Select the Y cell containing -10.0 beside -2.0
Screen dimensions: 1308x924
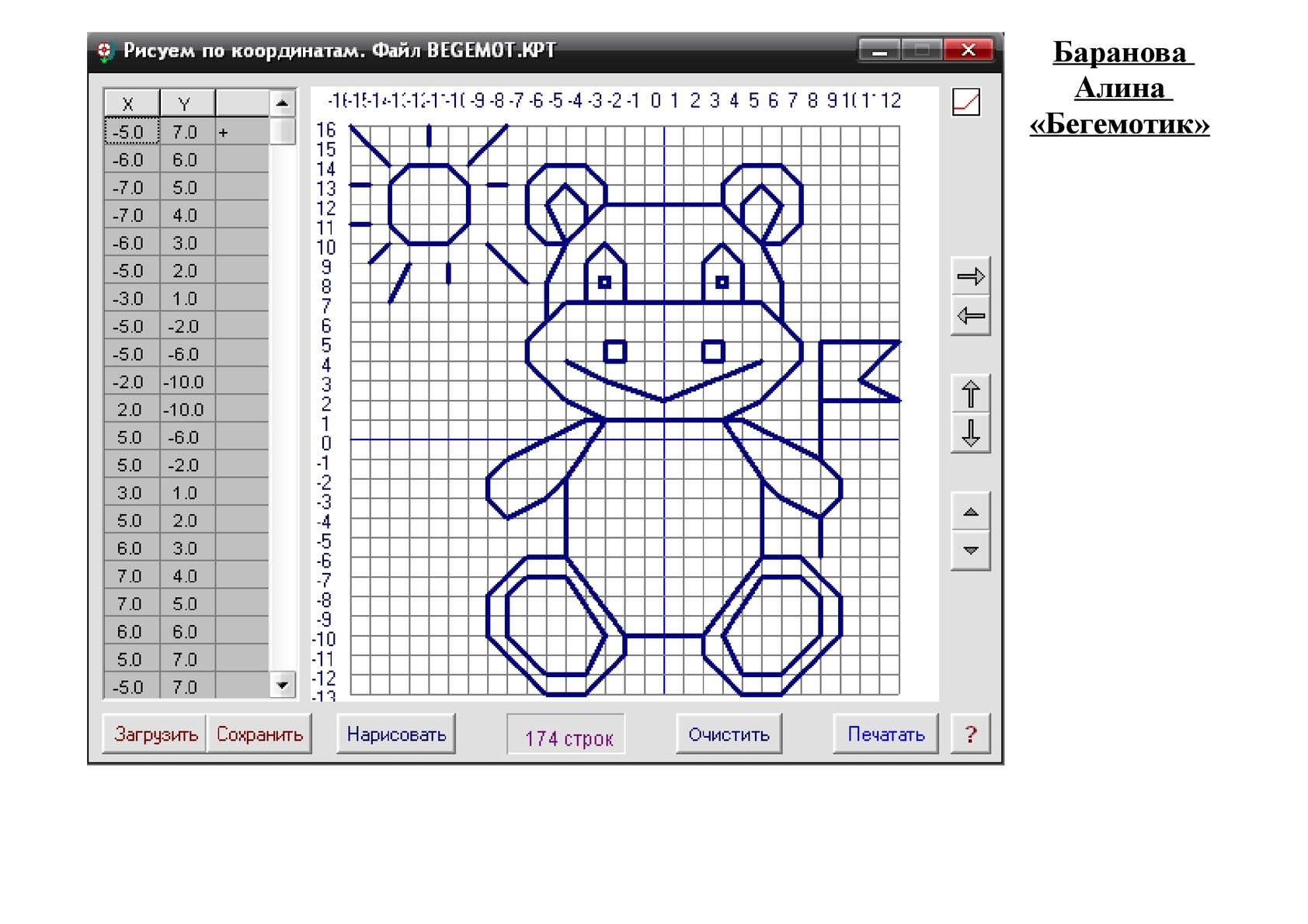click(185, 382)
